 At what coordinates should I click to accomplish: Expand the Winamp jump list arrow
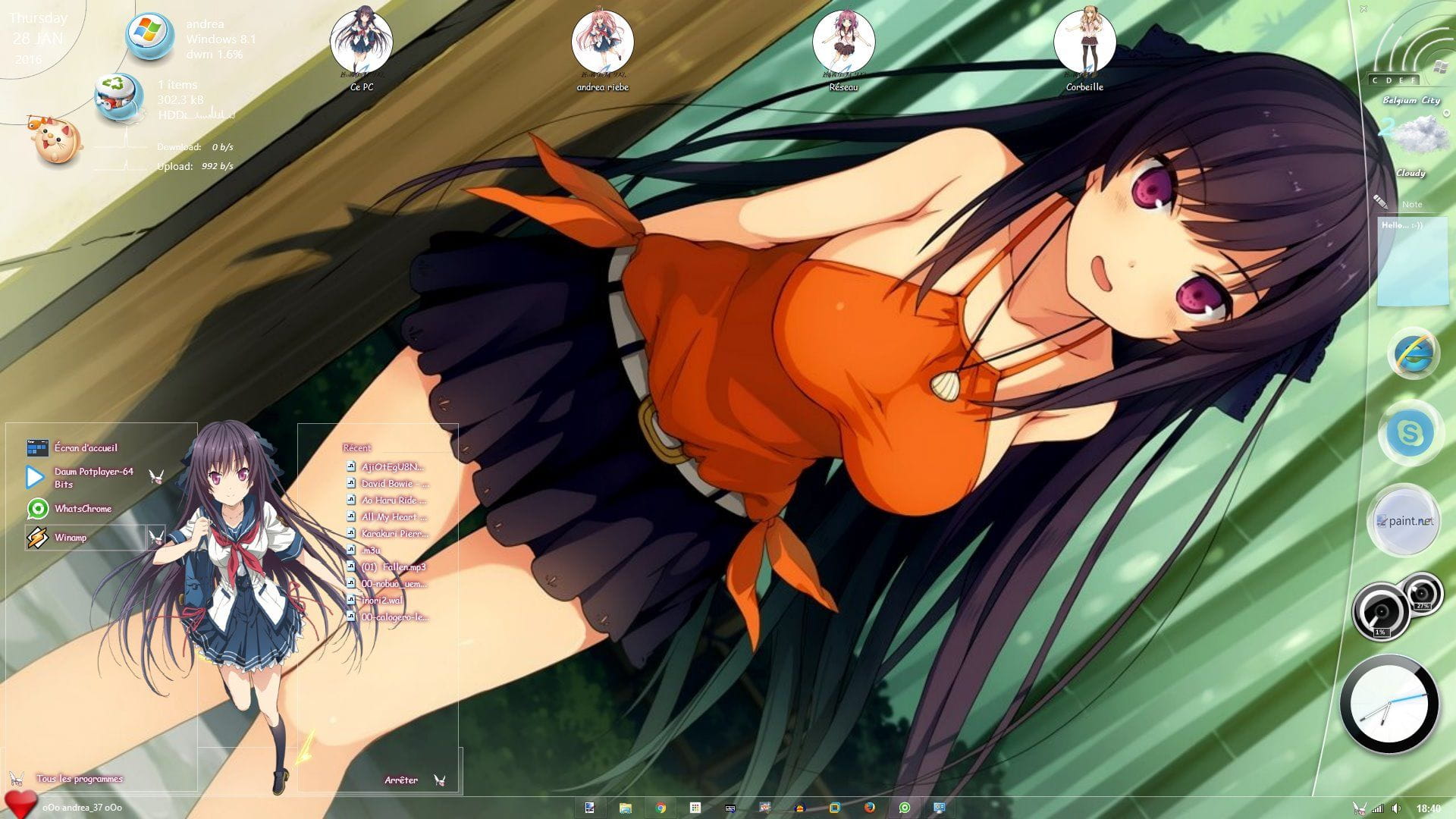click(156, 537)
